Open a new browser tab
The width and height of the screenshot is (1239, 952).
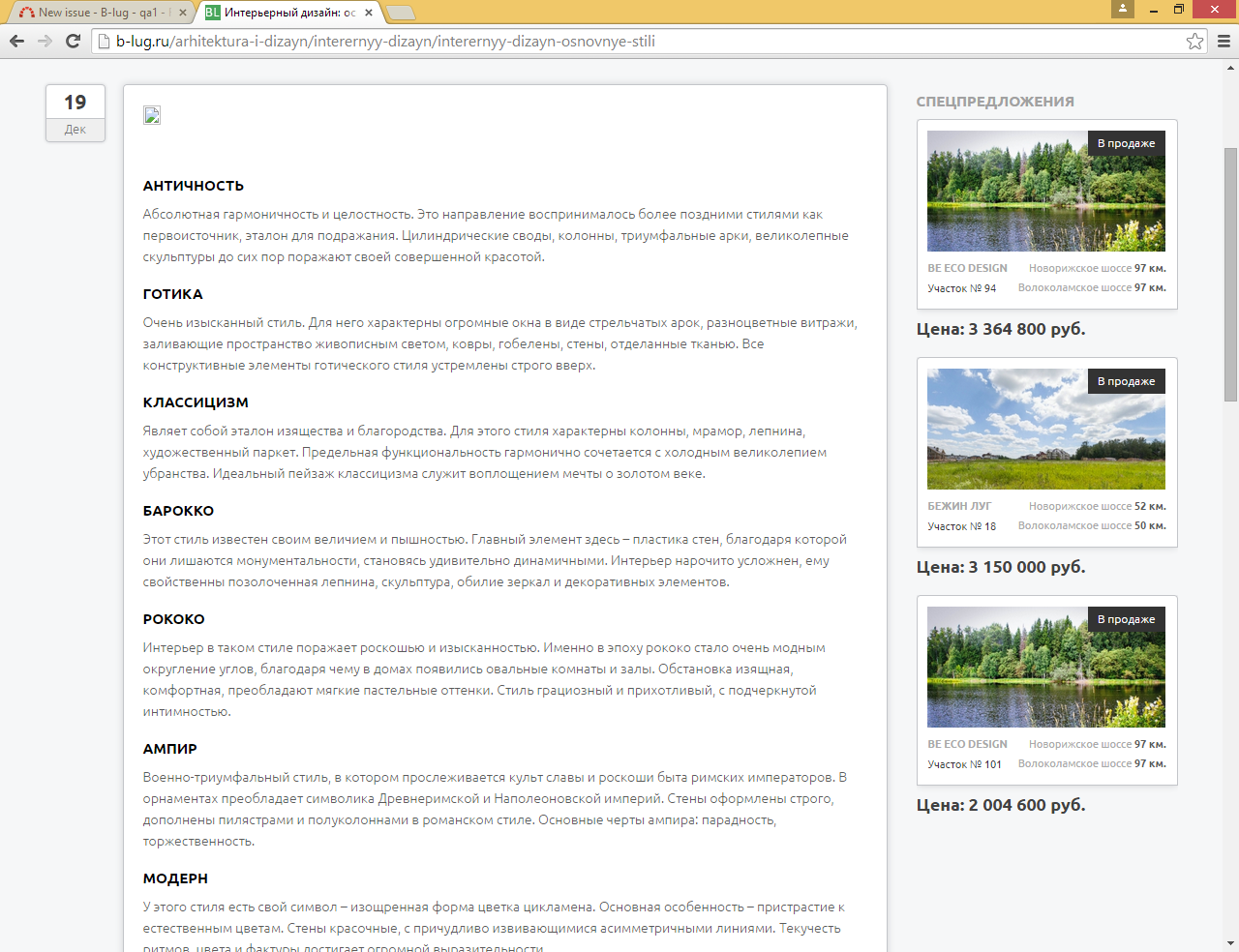point(400,13)
